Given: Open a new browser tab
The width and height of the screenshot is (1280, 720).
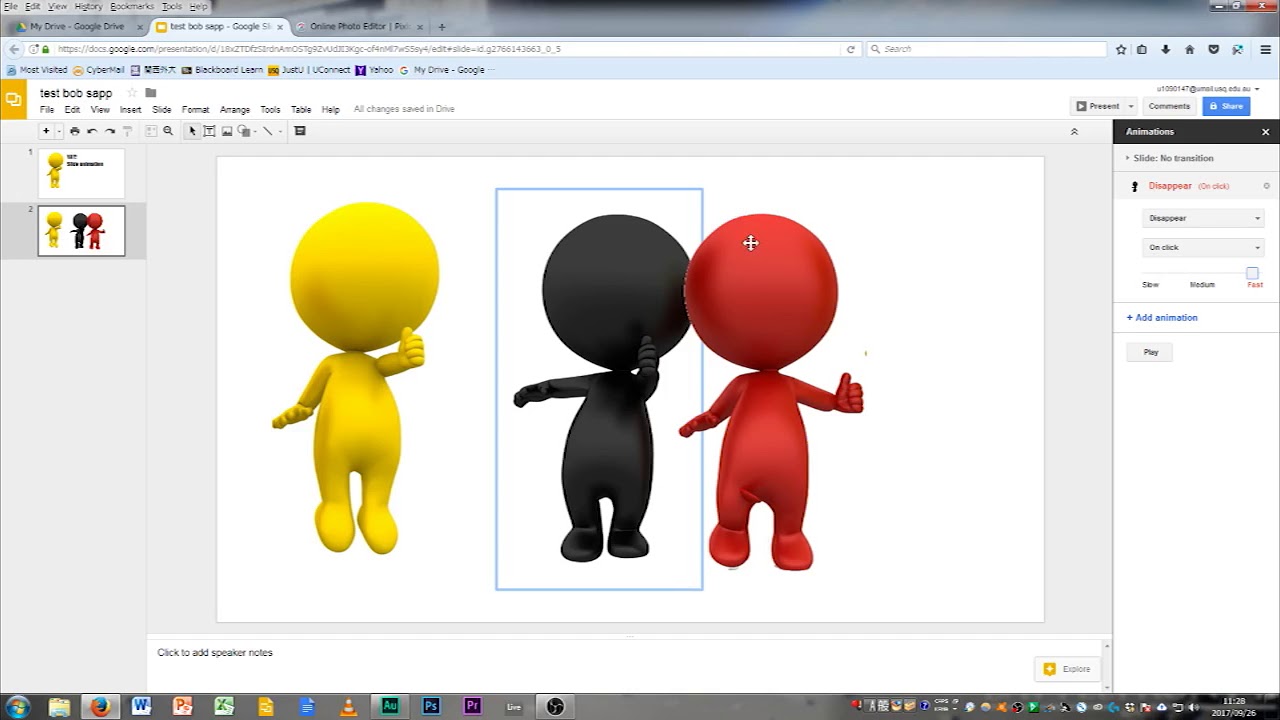Looking at the screenshot, I should click(441, 27).
